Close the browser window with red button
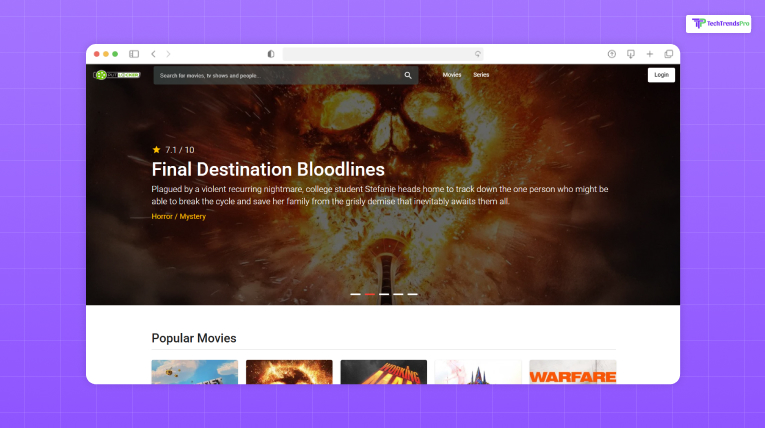 [97, 54]
